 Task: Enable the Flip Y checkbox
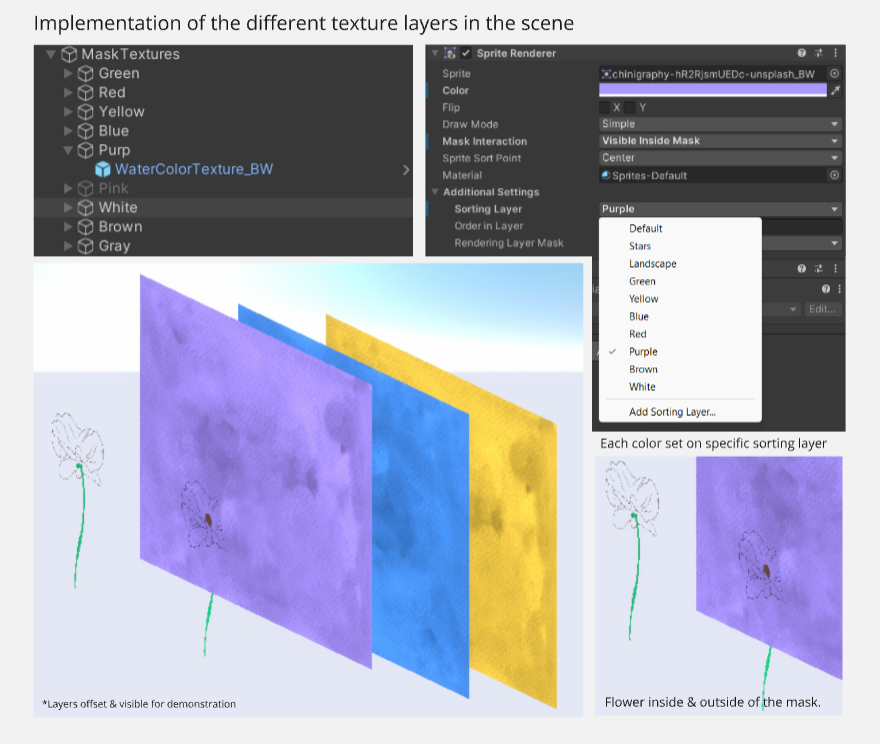coord(630,107)
